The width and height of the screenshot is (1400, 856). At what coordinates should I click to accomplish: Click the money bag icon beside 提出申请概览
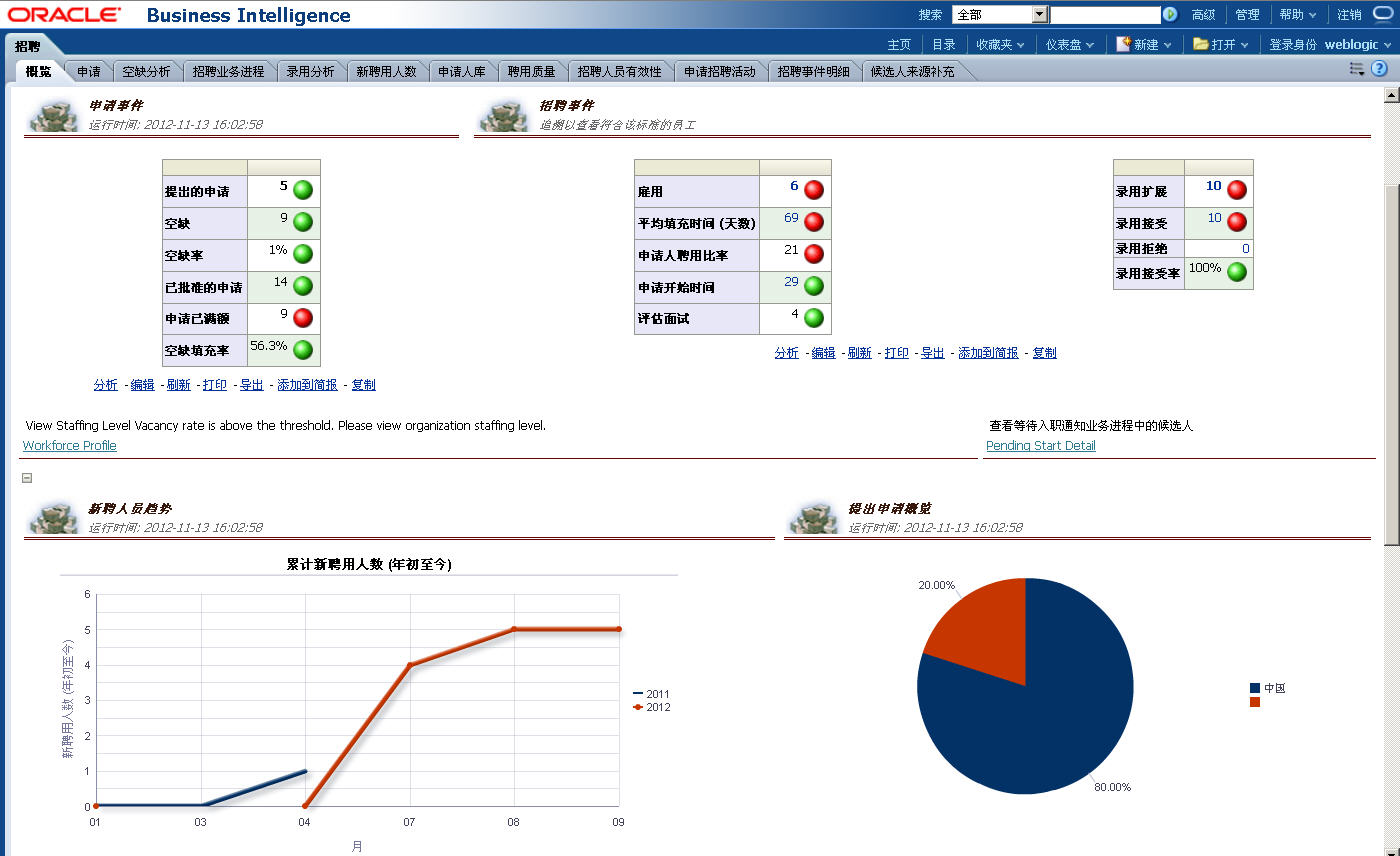(815, 517)
